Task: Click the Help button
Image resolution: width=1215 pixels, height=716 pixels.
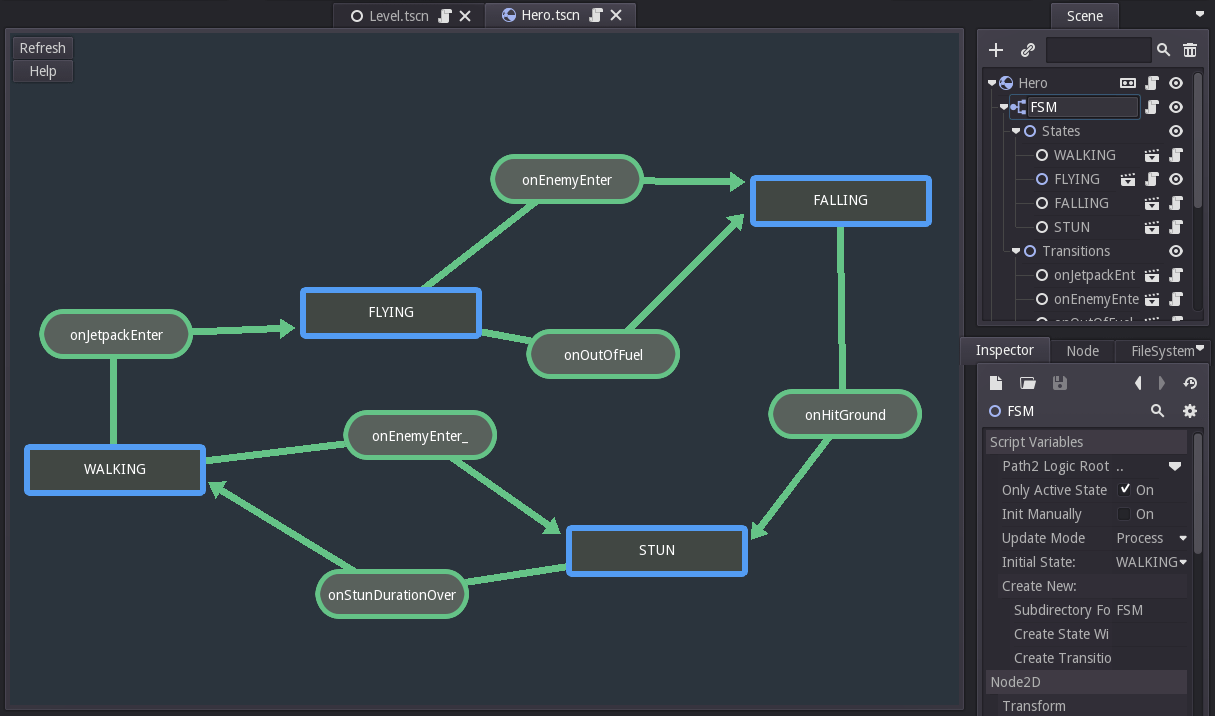Action: click(x=43, y=71)
